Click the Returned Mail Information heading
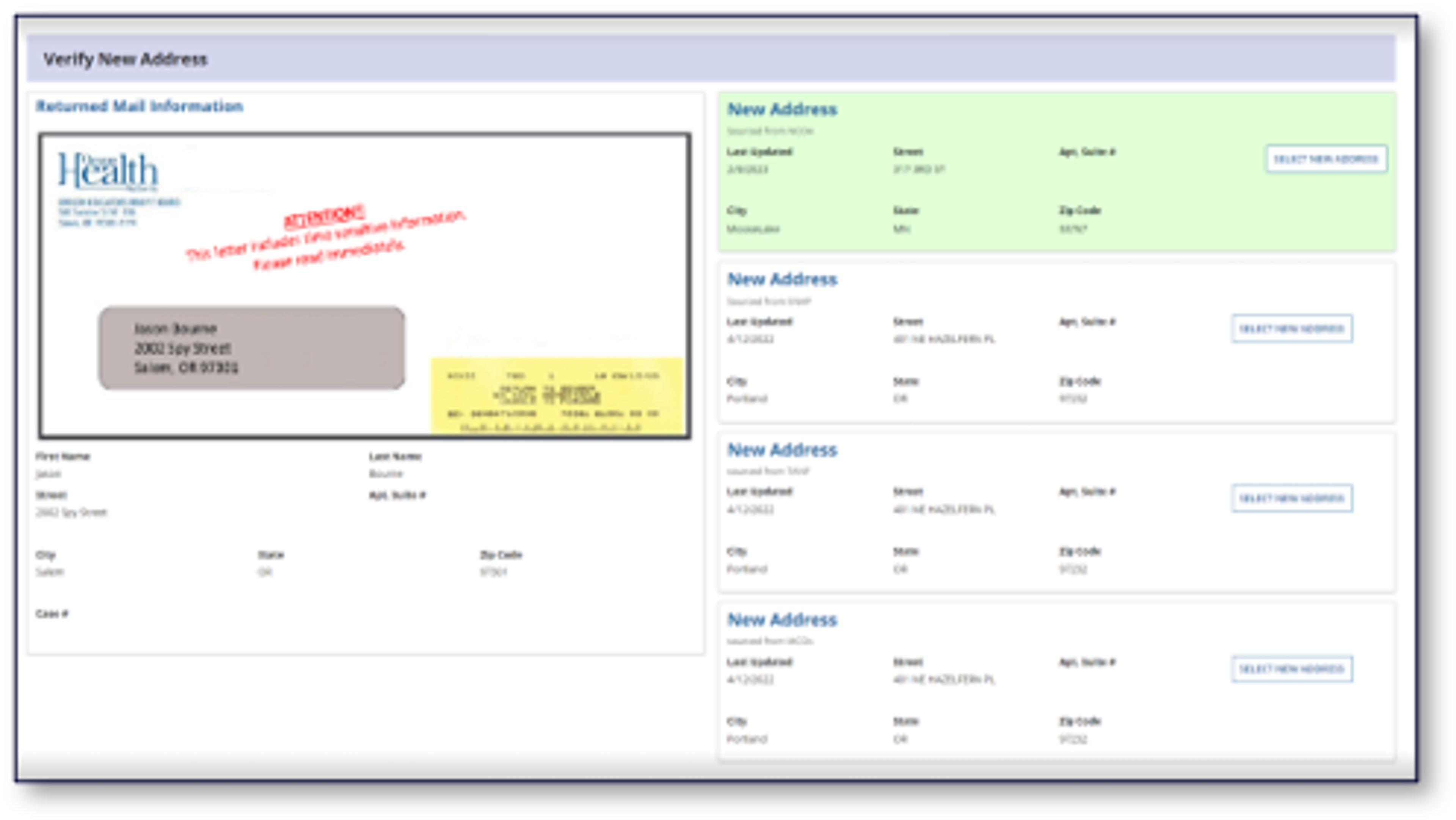Viewport: 1456px width, 820px height. click(139, 106)
